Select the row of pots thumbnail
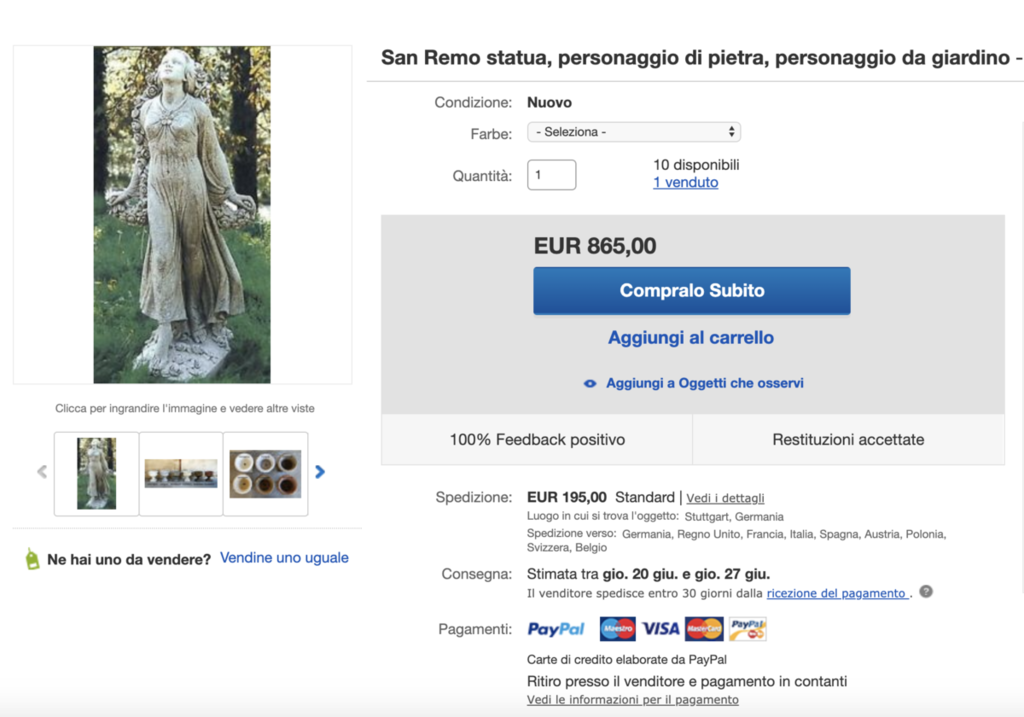1024x717 pixels. [181, 473]
